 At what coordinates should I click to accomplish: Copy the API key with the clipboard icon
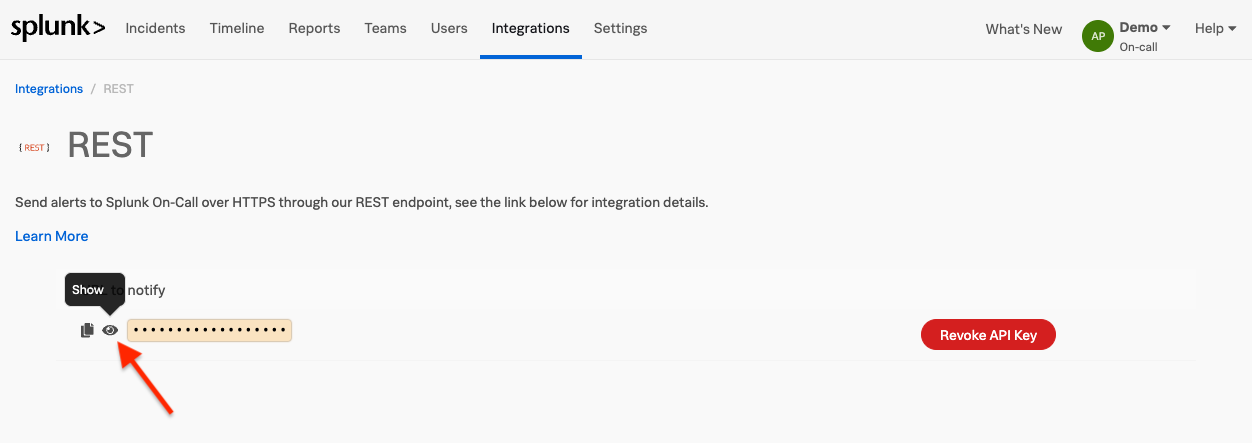[87, 330]
